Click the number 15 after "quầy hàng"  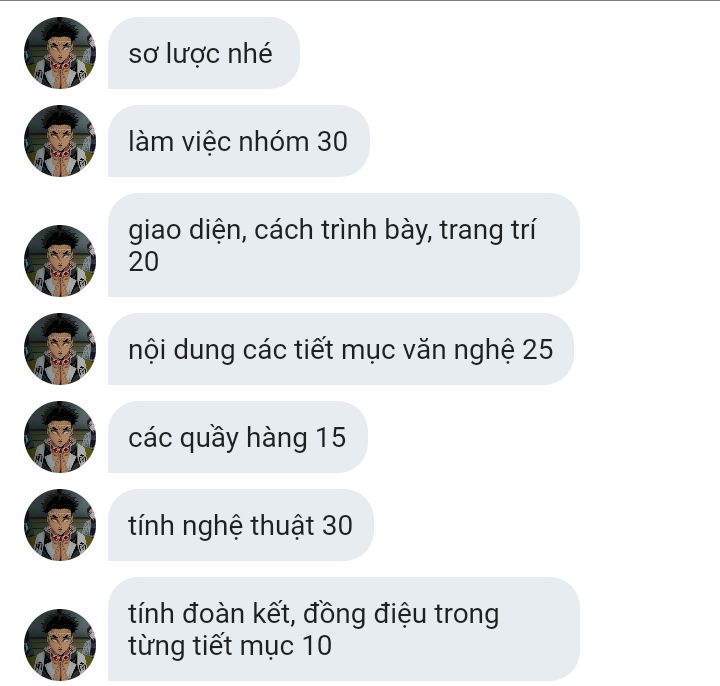tap(331, 438)
